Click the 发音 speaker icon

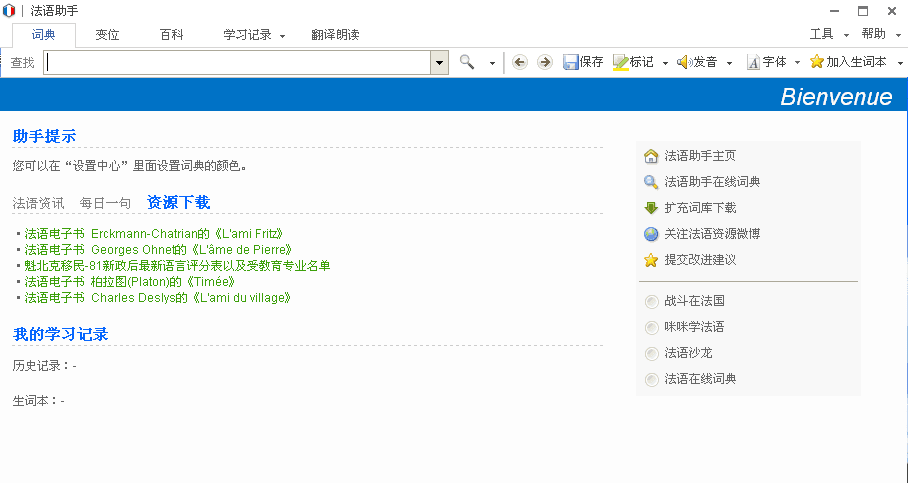[x=684, y=62]
